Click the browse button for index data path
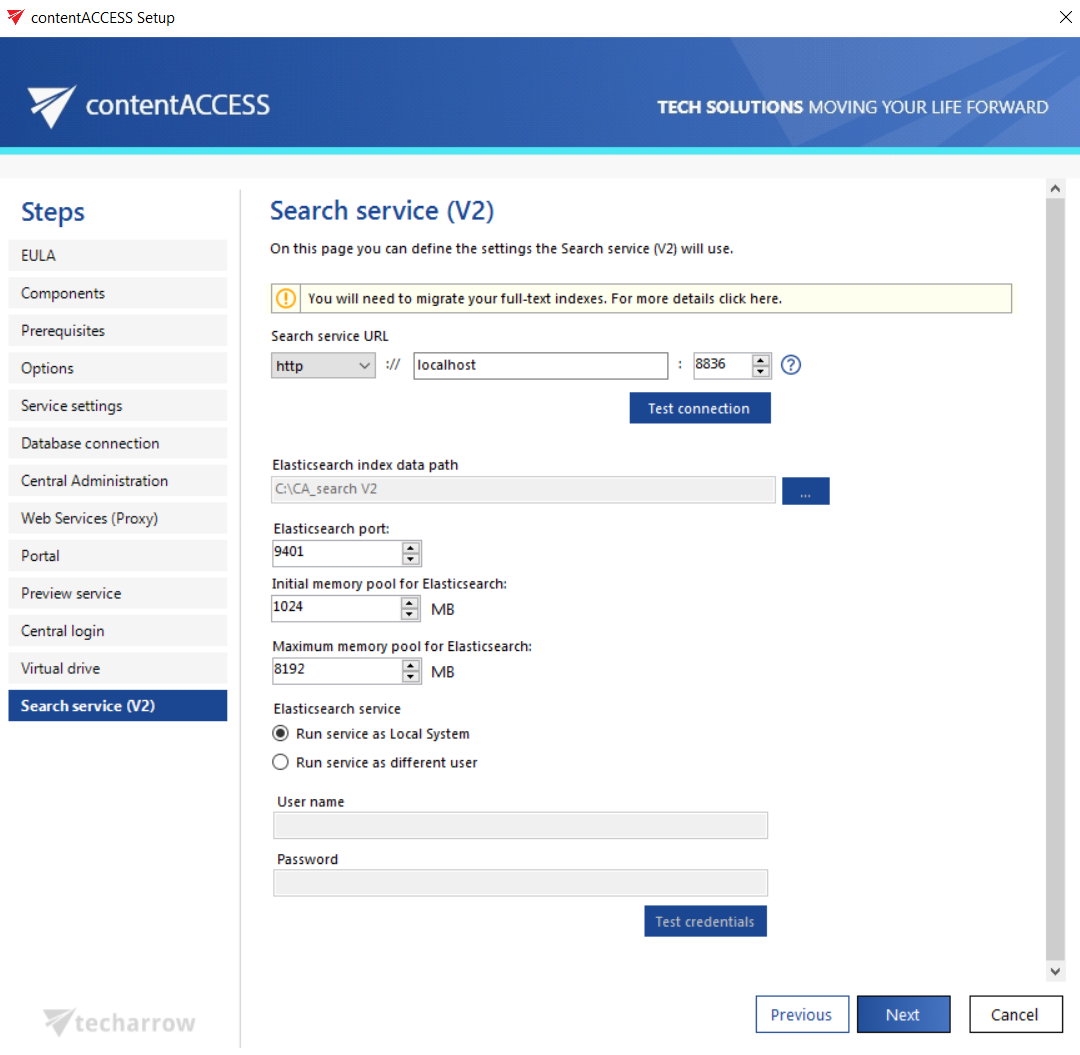The height and width of the screenshot is (1055, 1080). coord(805,490)
